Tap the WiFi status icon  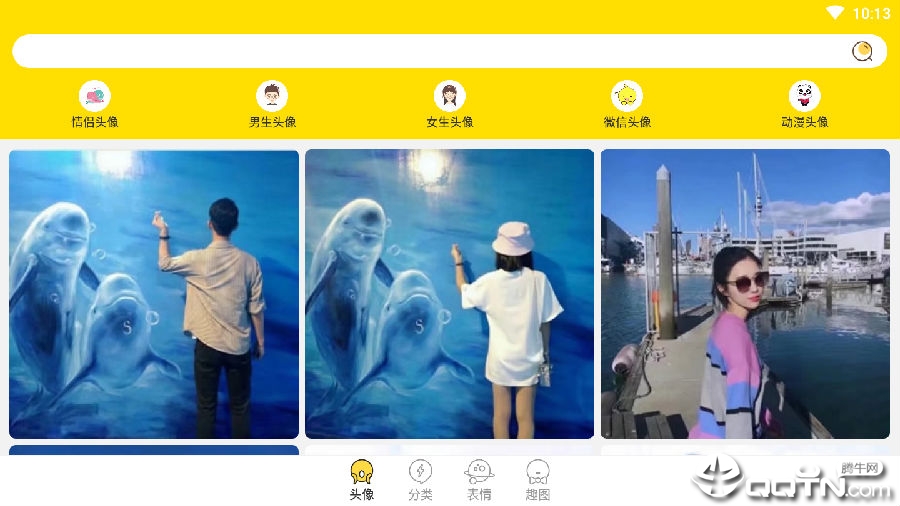tap(835, 13)
